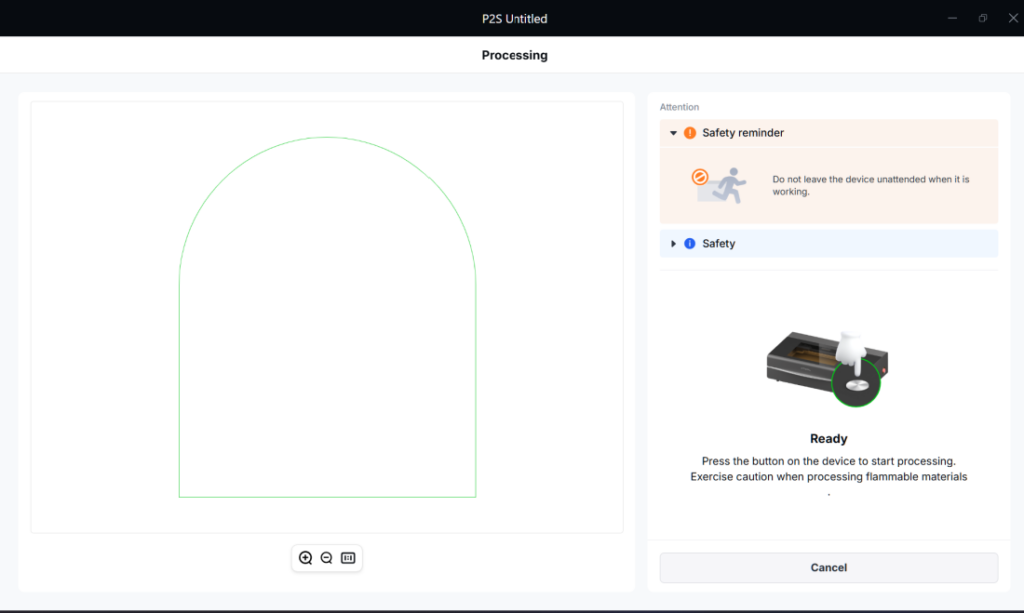Image resolution: width=1024 pixels, height=613 pixels.
Task: Zoom in on the preview canvas
Action: [305, 558]
